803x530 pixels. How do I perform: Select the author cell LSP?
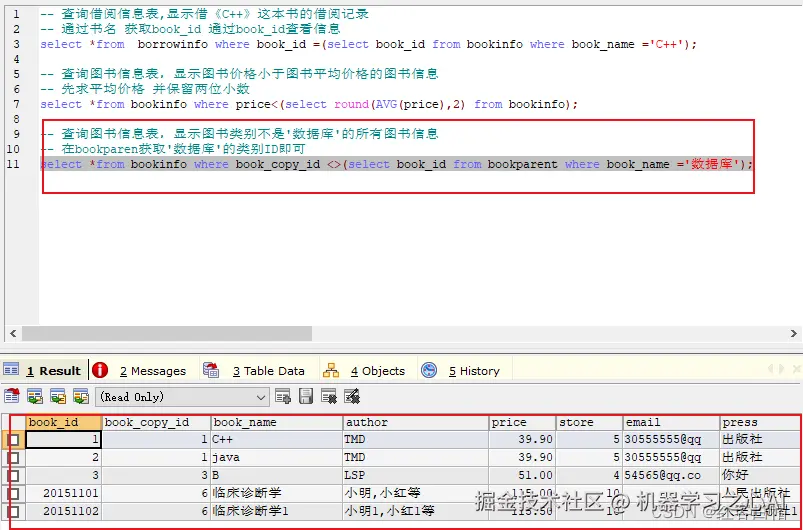click(416, 475)
